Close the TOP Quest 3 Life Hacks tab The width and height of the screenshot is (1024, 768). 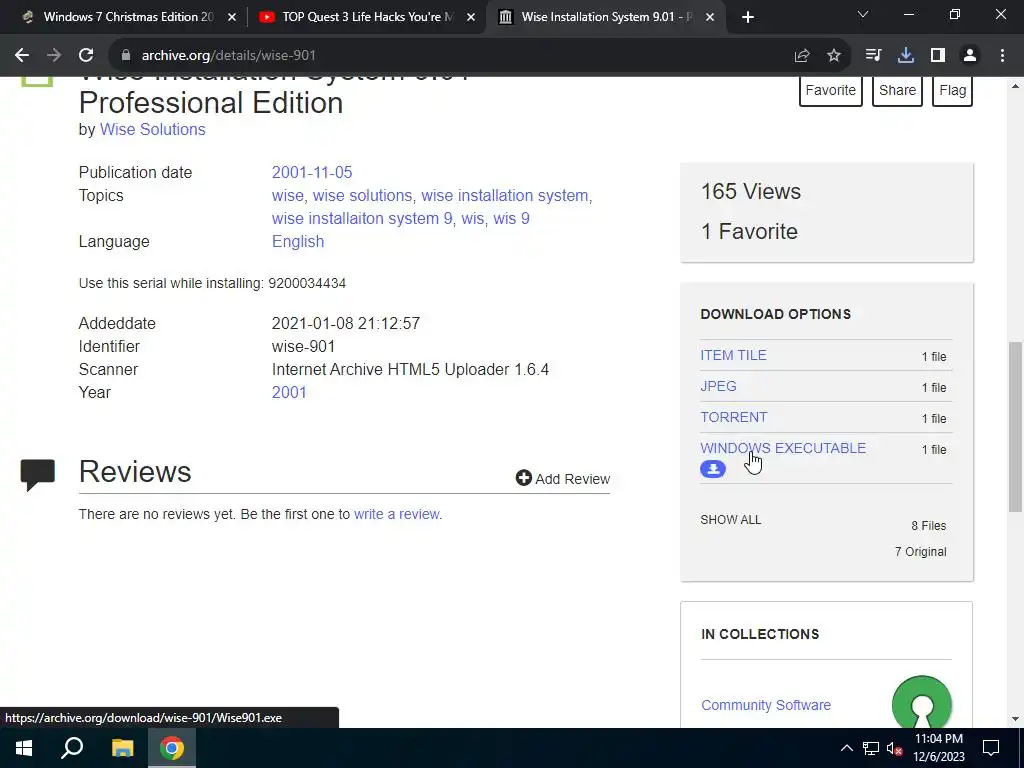tap(471, 17)
